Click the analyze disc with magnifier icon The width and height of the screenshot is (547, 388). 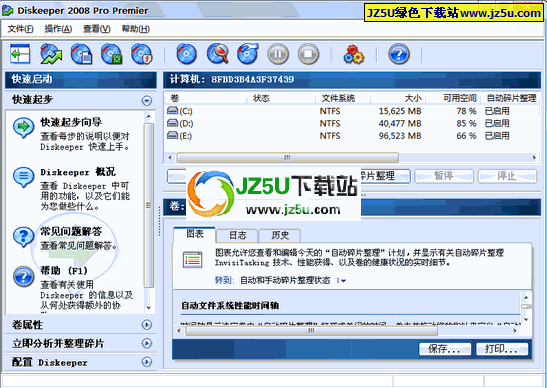217,54
